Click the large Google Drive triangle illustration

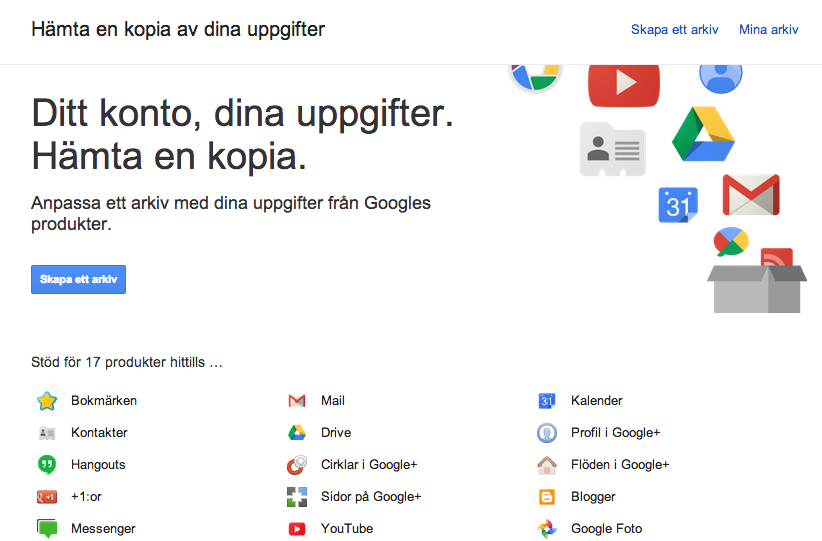(x=703, y=134)
